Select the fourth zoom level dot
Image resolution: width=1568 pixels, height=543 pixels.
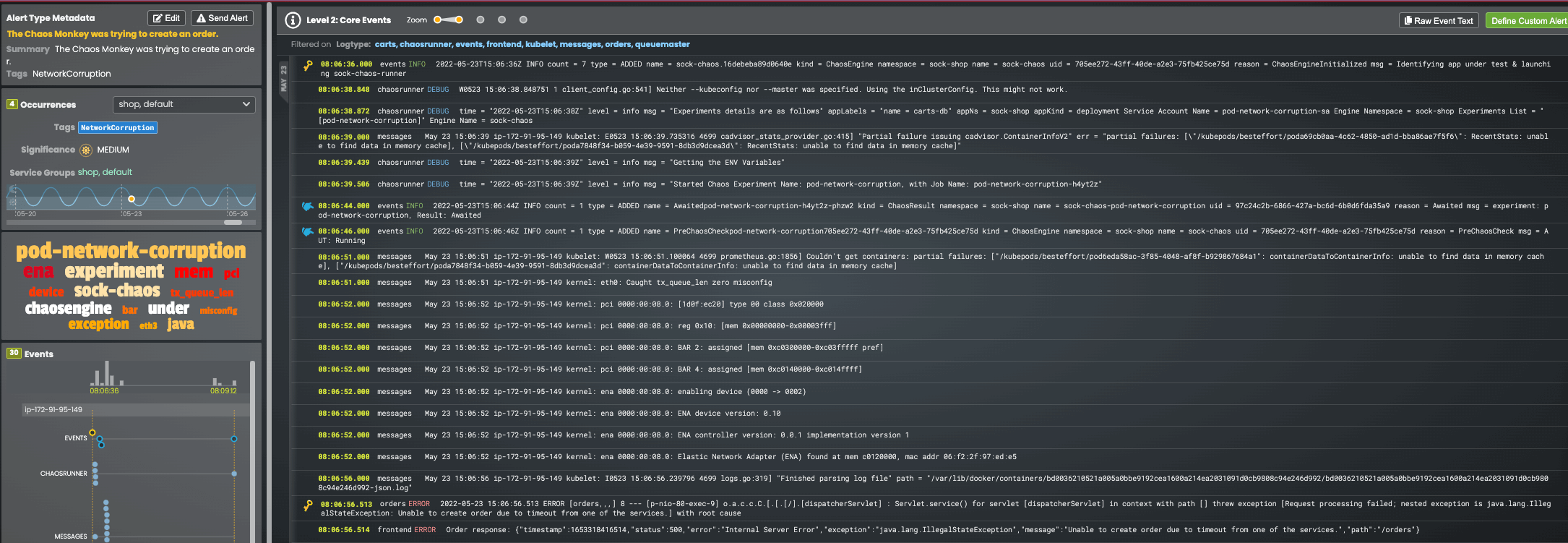(502, 20)
